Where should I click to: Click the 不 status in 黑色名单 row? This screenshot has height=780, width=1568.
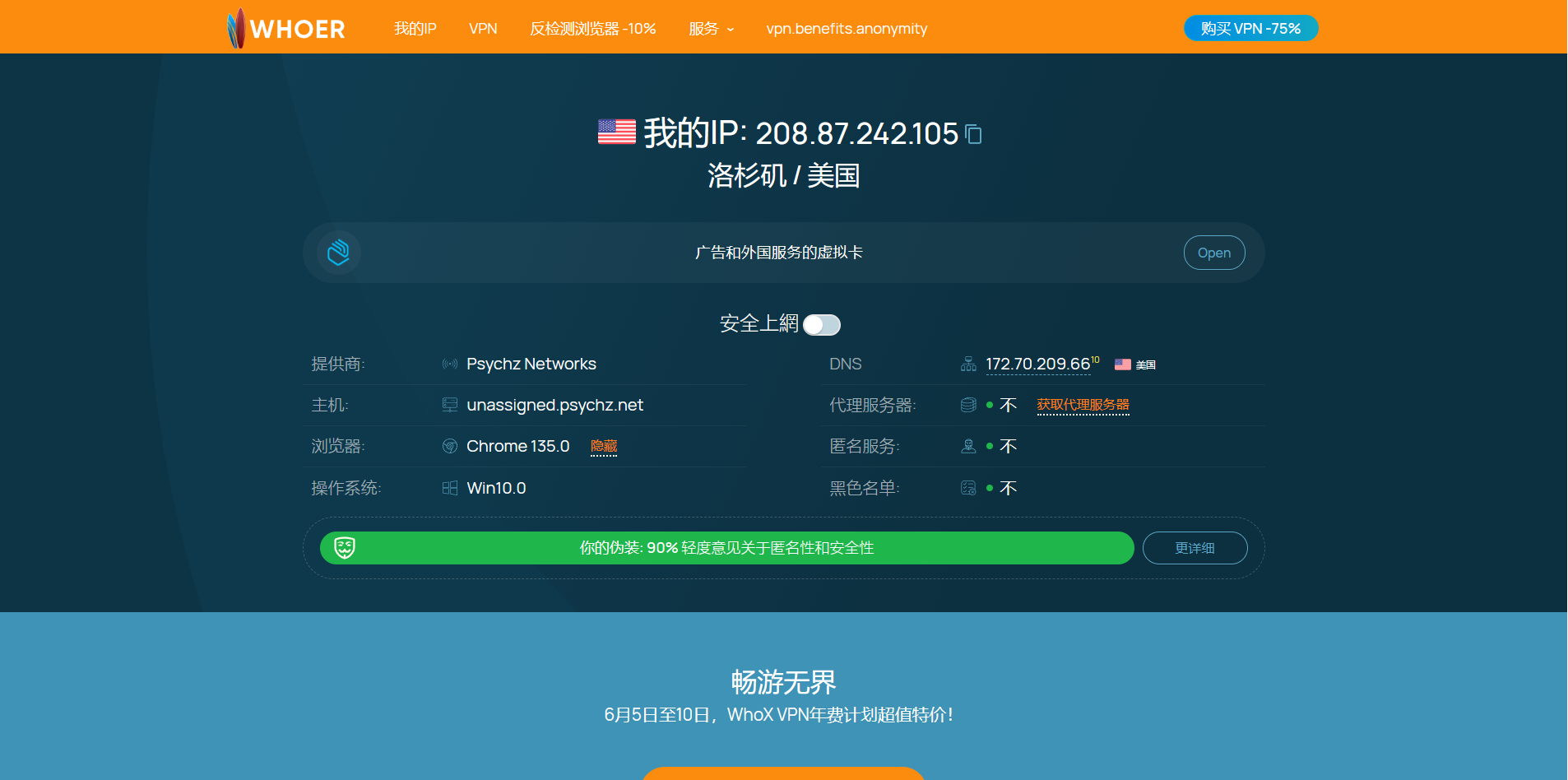point(1008,488)
